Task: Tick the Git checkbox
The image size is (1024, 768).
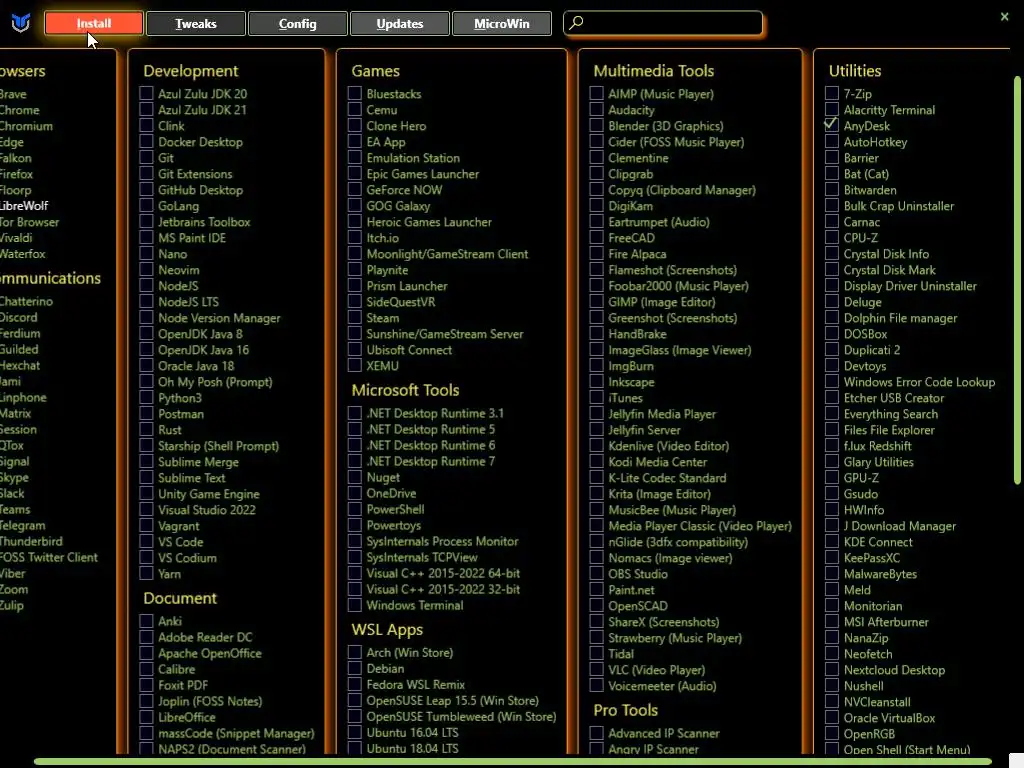Action: pos(146,157)
